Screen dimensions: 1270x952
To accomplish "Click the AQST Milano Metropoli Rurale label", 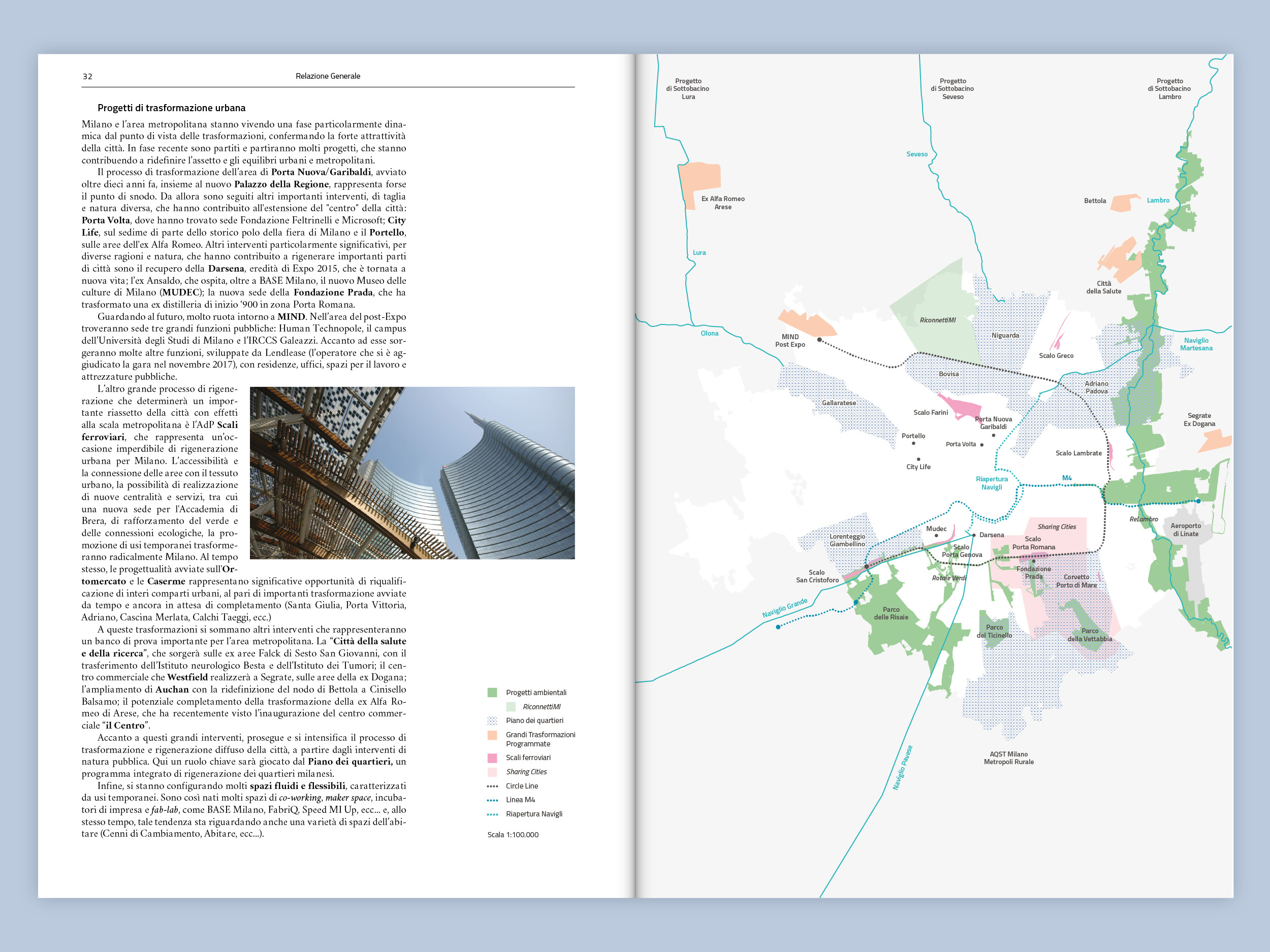I will tap(1009, 758).
